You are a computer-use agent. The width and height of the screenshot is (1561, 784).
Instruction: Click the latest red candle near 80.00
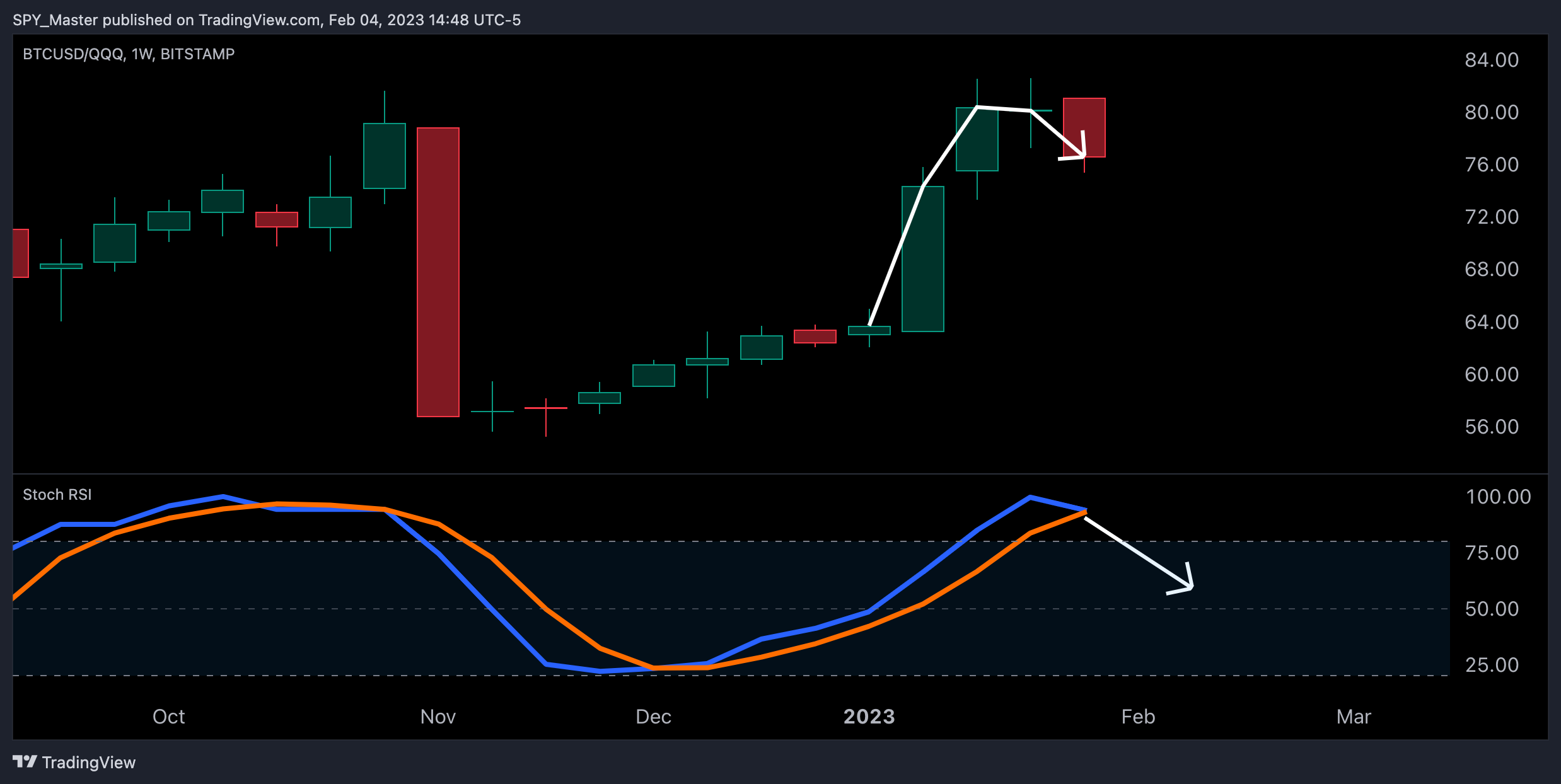click(x=1084, y=127)
